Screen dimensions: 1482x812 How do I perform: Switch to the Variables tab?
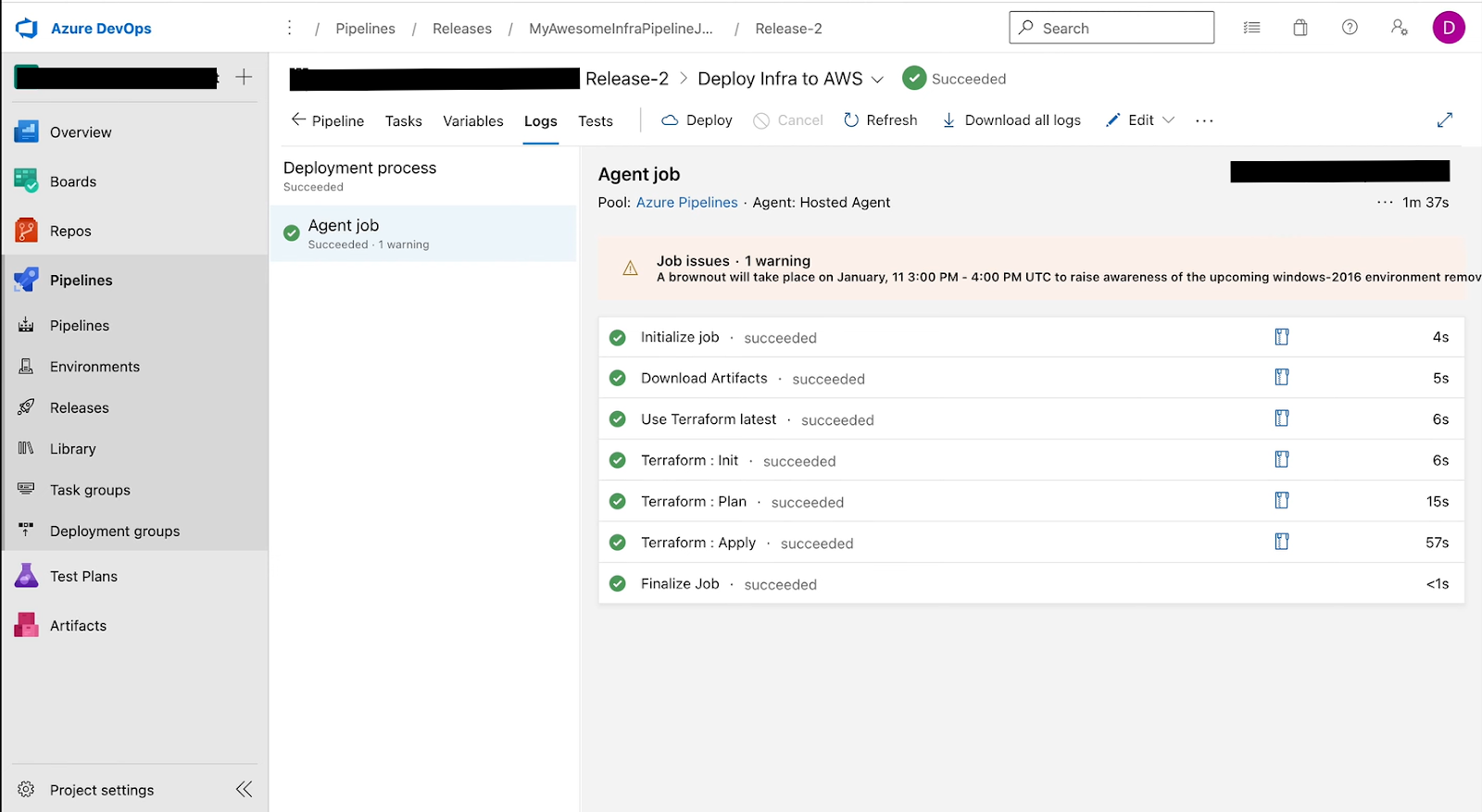point(473,121)
